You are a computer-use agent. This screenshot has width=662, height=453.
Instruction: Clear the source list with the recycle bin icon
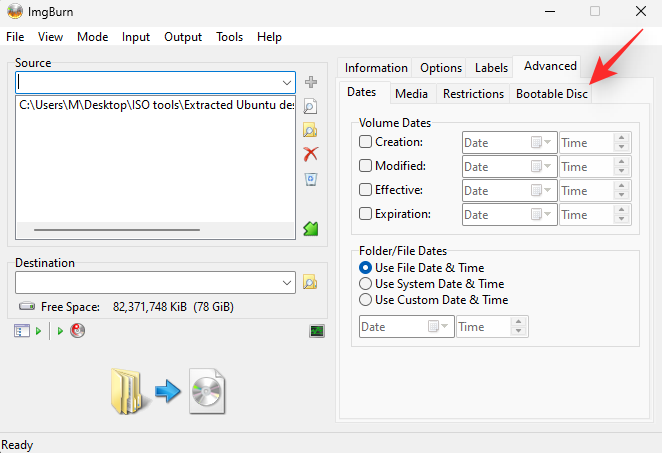click(311, 179)
